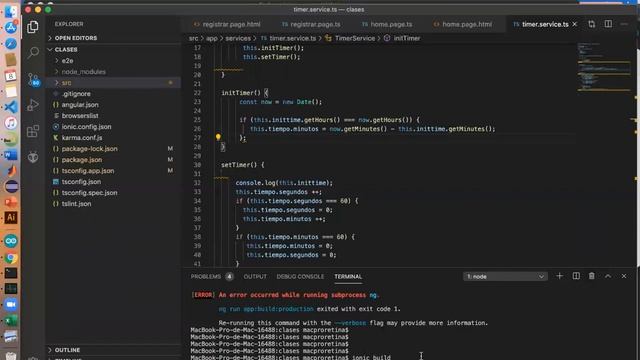Open the editor more actions ellipsis
This screenshot has height=360, width=640.
(x=624, y=24)
